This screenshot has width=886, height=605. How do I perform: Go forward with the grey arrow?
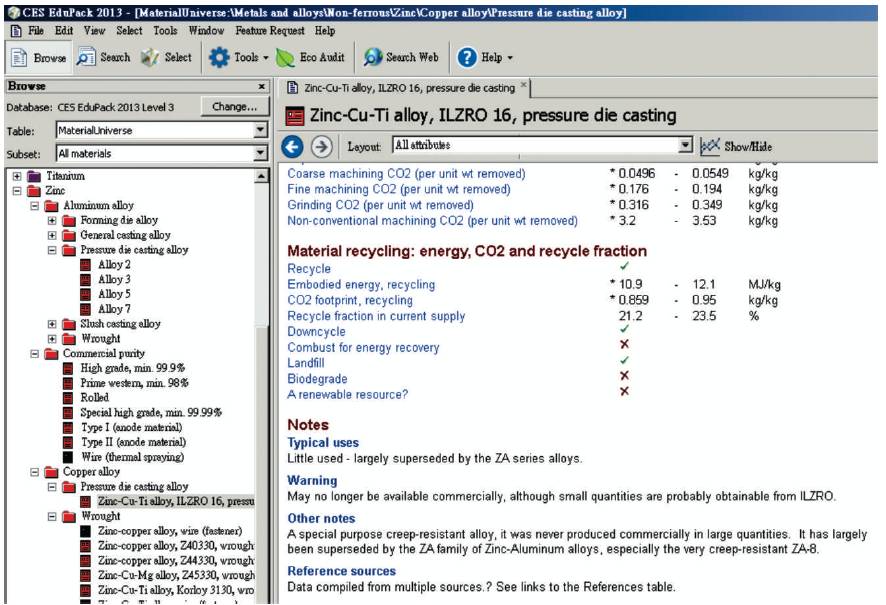322,147
